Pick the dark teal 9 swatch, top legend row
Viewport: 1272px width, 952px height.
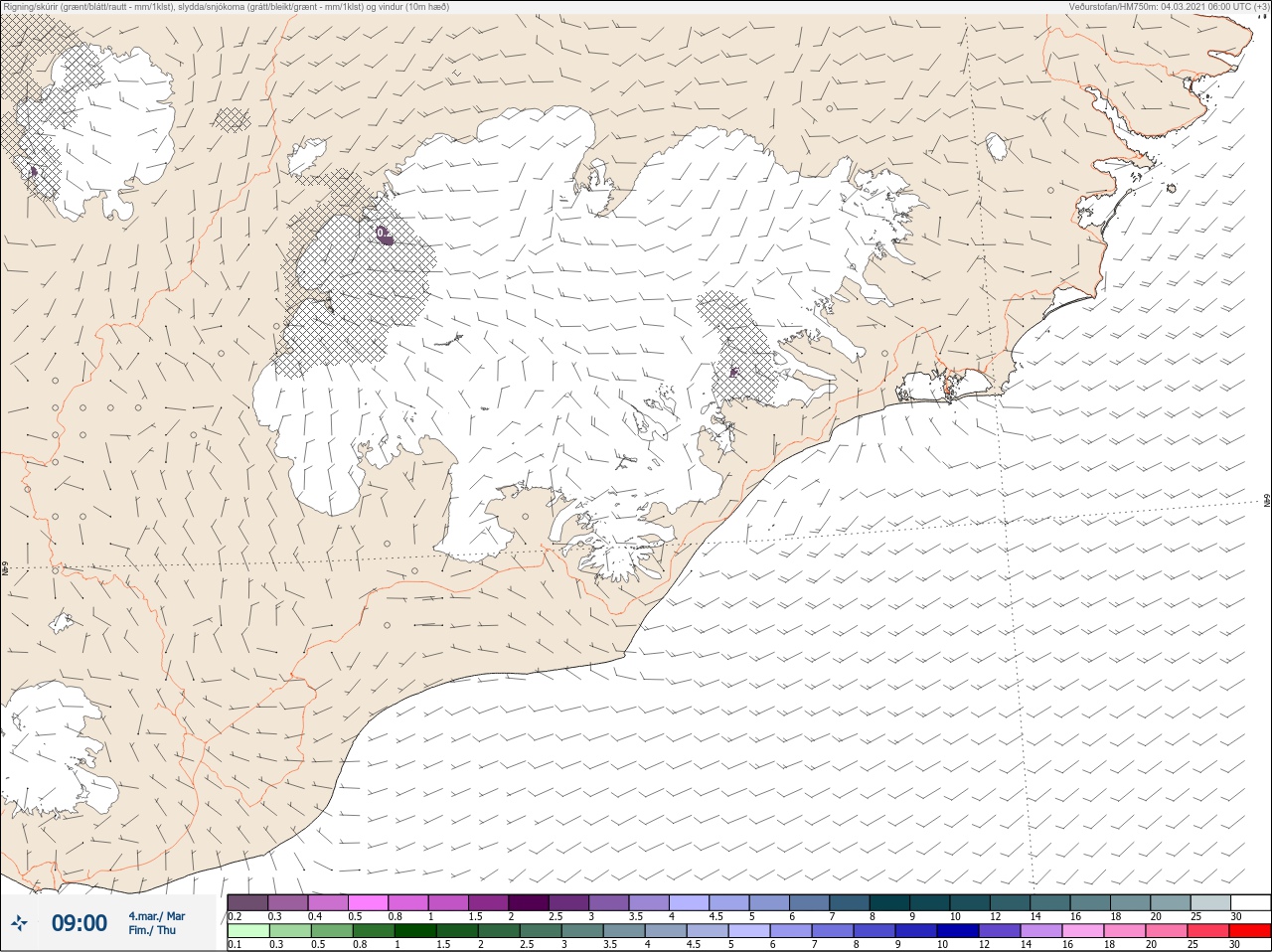[x=929, y=902]
